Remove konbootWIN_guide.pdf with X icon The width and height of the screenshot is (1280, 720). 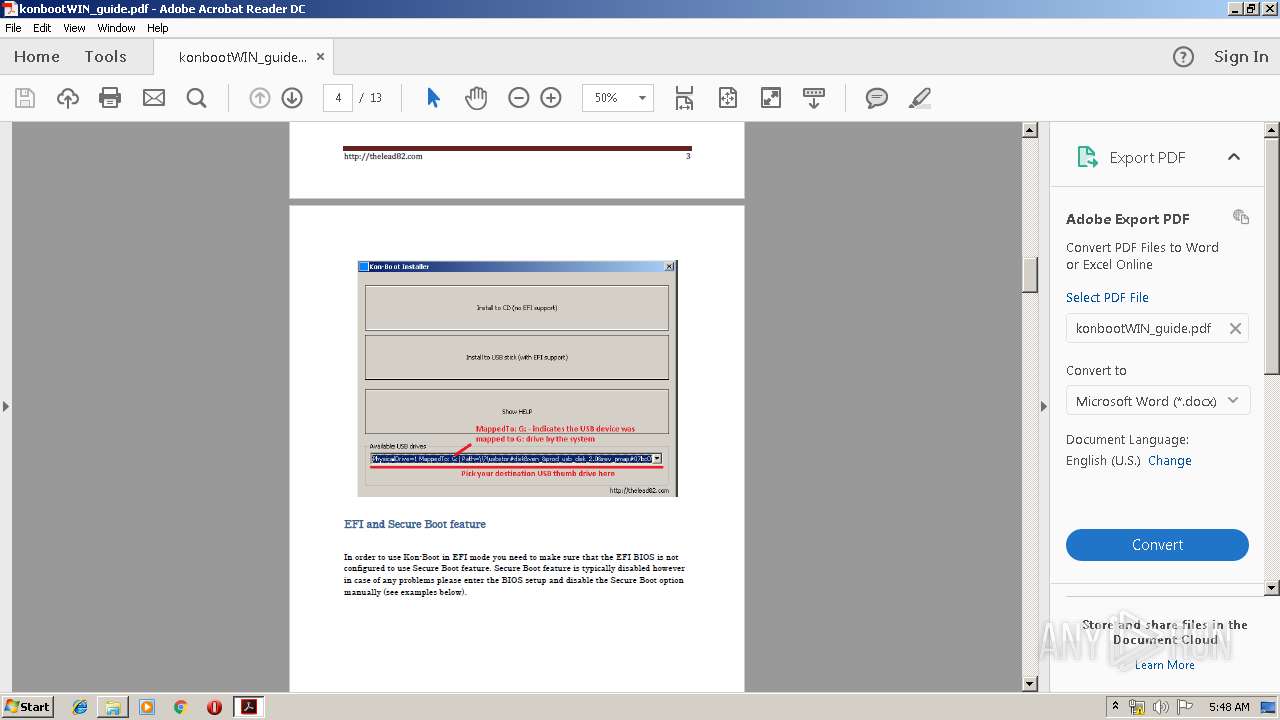(x=1235, y=328)
